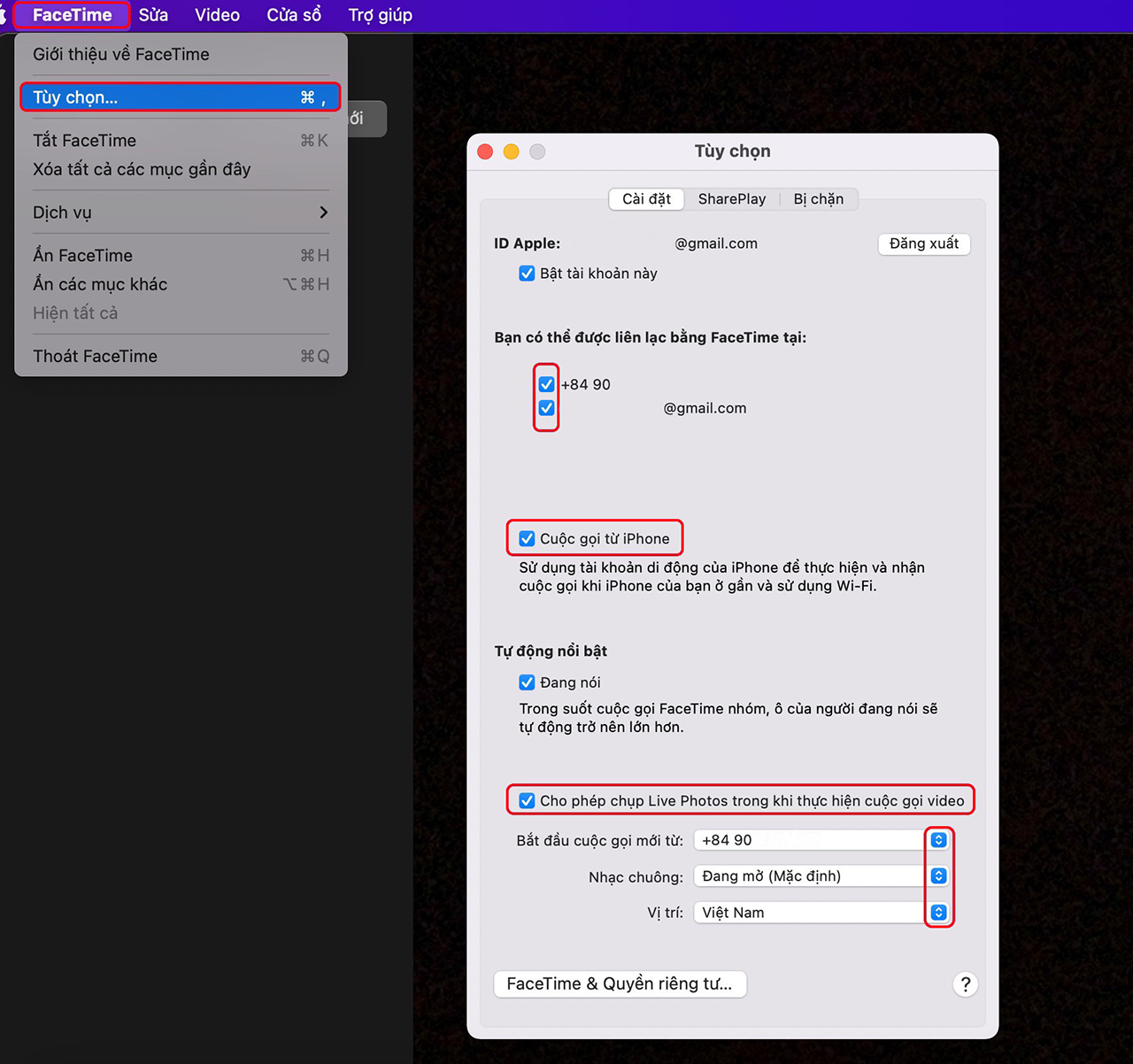
Task: Toggle the +84 90 phone number checkbox
Action: pos(546,384)
